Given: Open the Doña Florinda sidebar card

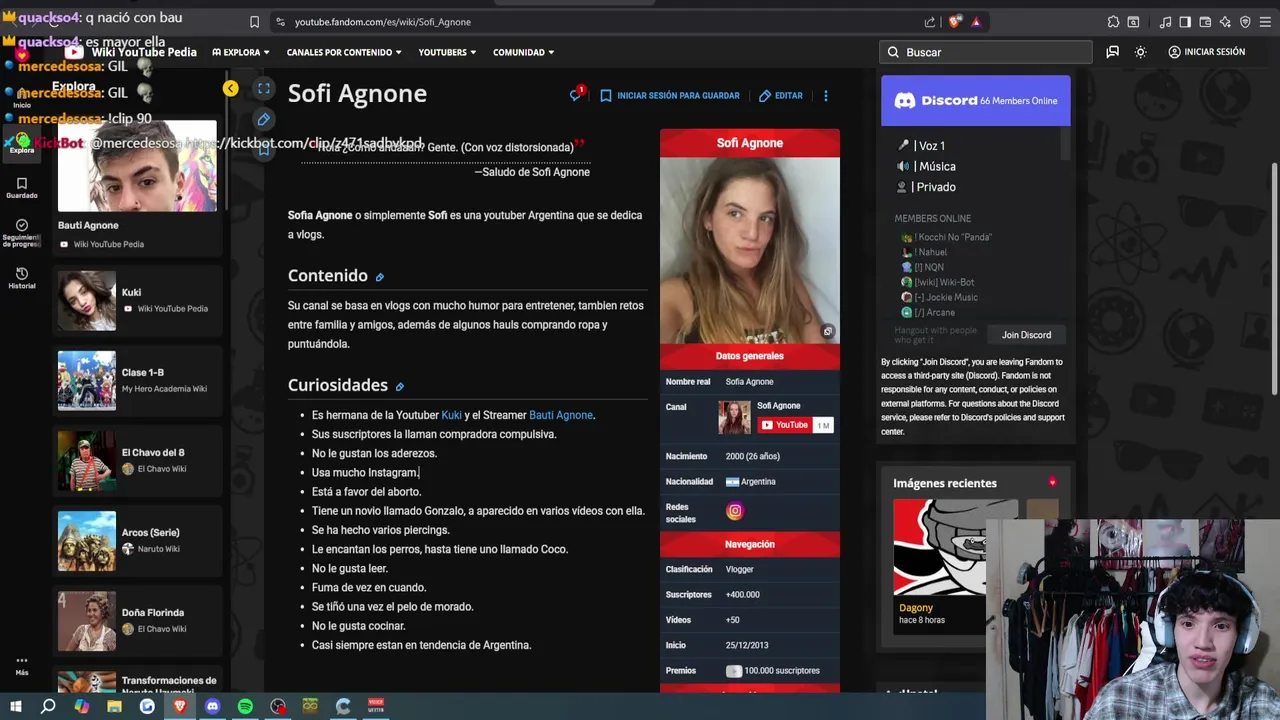Looking at the screenshot, I should coord(137,620).
